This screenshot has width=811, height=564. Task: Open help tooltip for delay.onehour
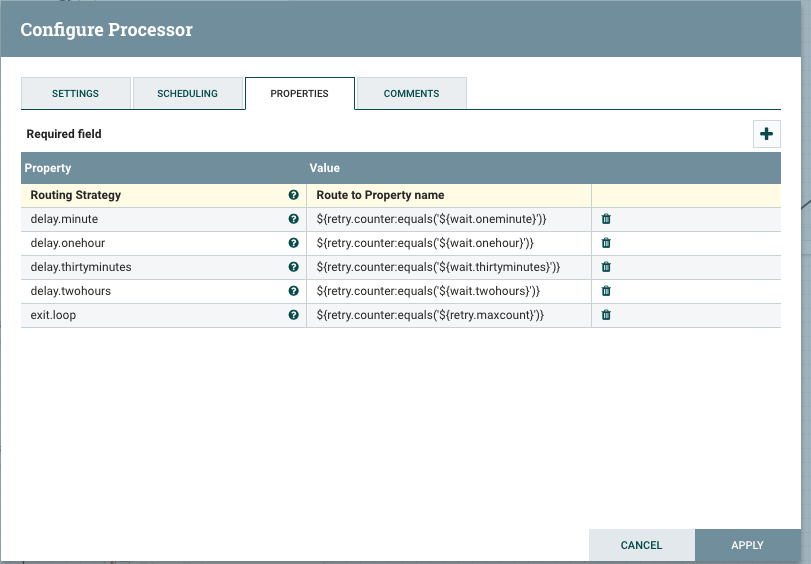tap(294, 243)
